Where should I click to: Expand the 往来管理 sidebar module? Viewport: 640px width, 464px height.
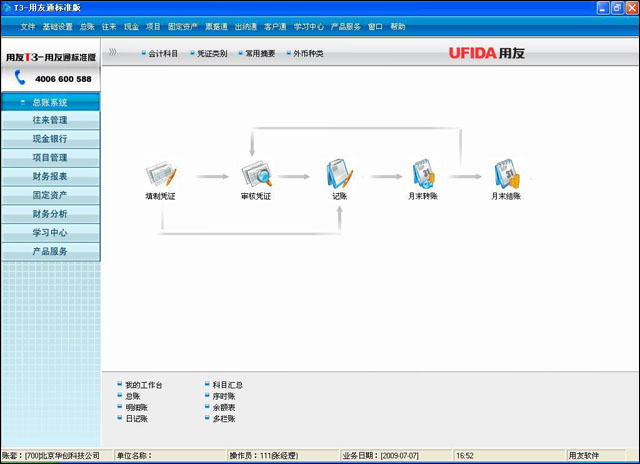pyautogui.click(x=50, y=120)
